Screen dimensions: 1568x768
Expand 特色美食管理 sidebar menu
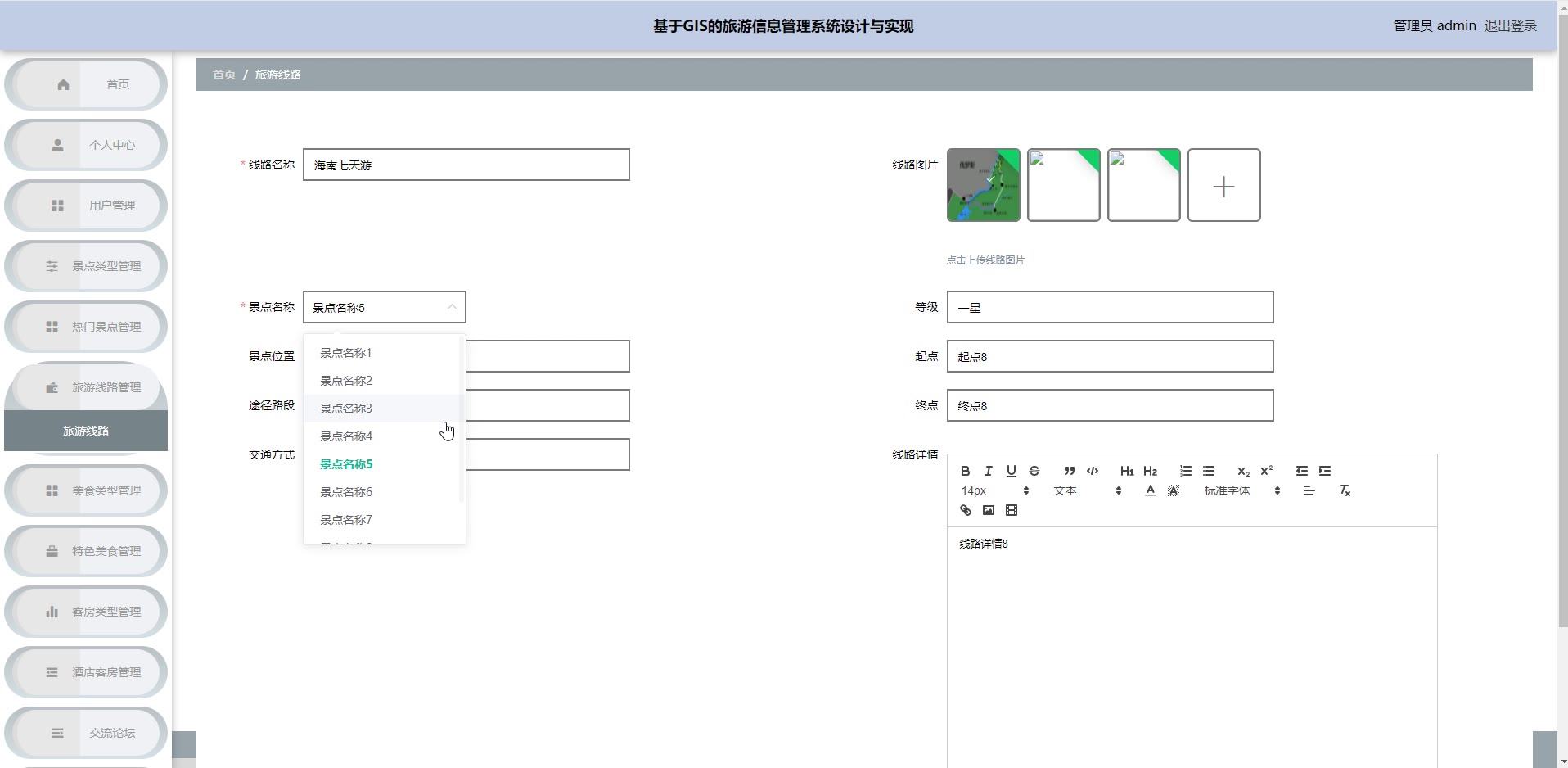[x=86, y=551]
